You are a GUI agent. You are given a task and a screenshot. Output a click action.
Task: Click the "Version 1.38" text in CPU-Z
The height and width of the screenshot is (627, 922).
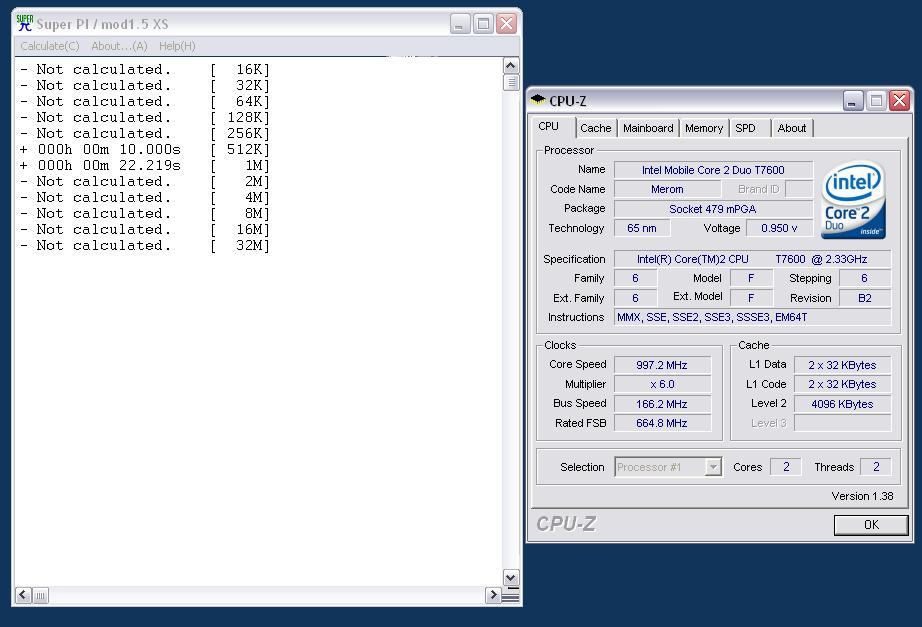pos(862,496)
